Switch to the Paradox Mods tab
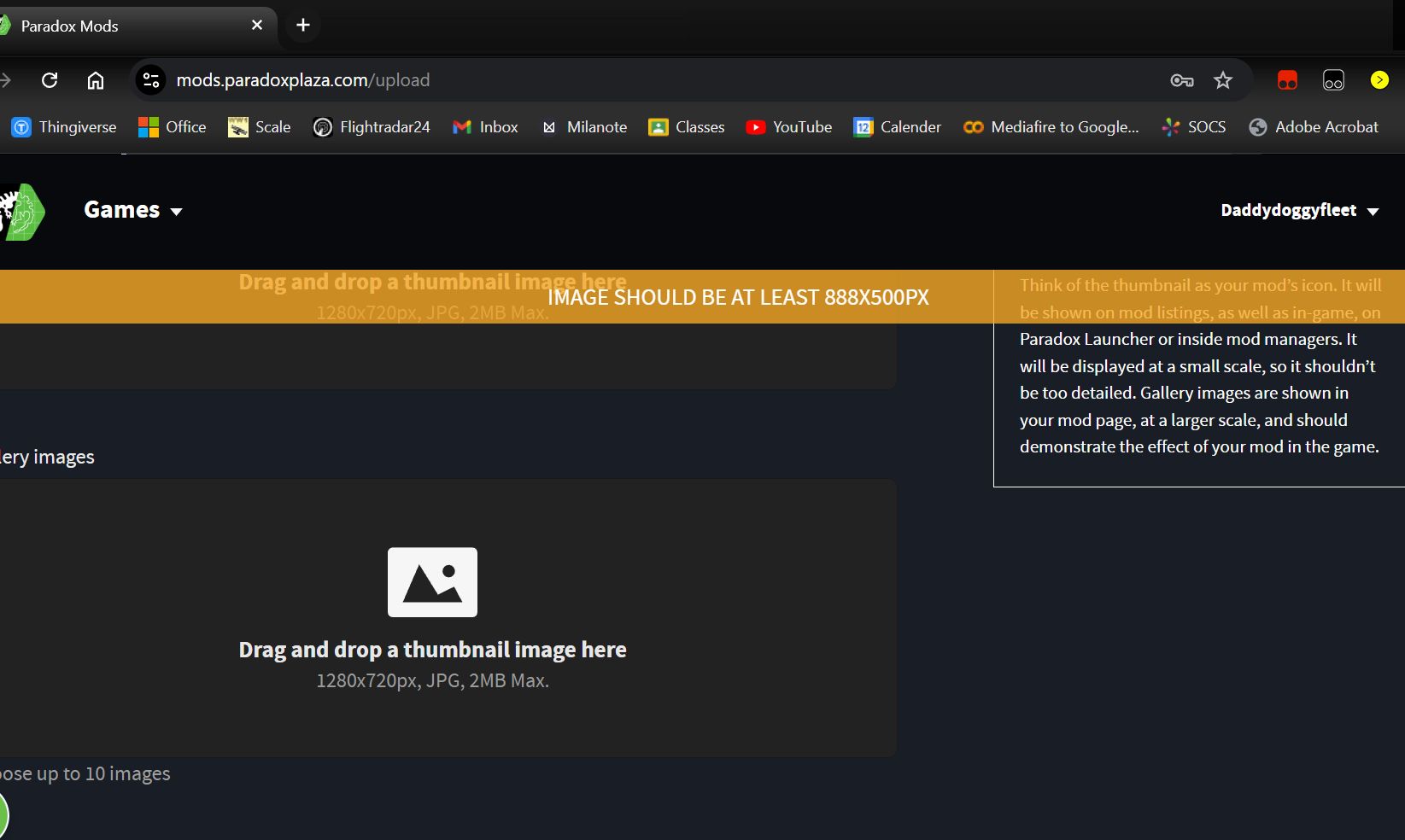1405x840 pixels. coord(128,26)
